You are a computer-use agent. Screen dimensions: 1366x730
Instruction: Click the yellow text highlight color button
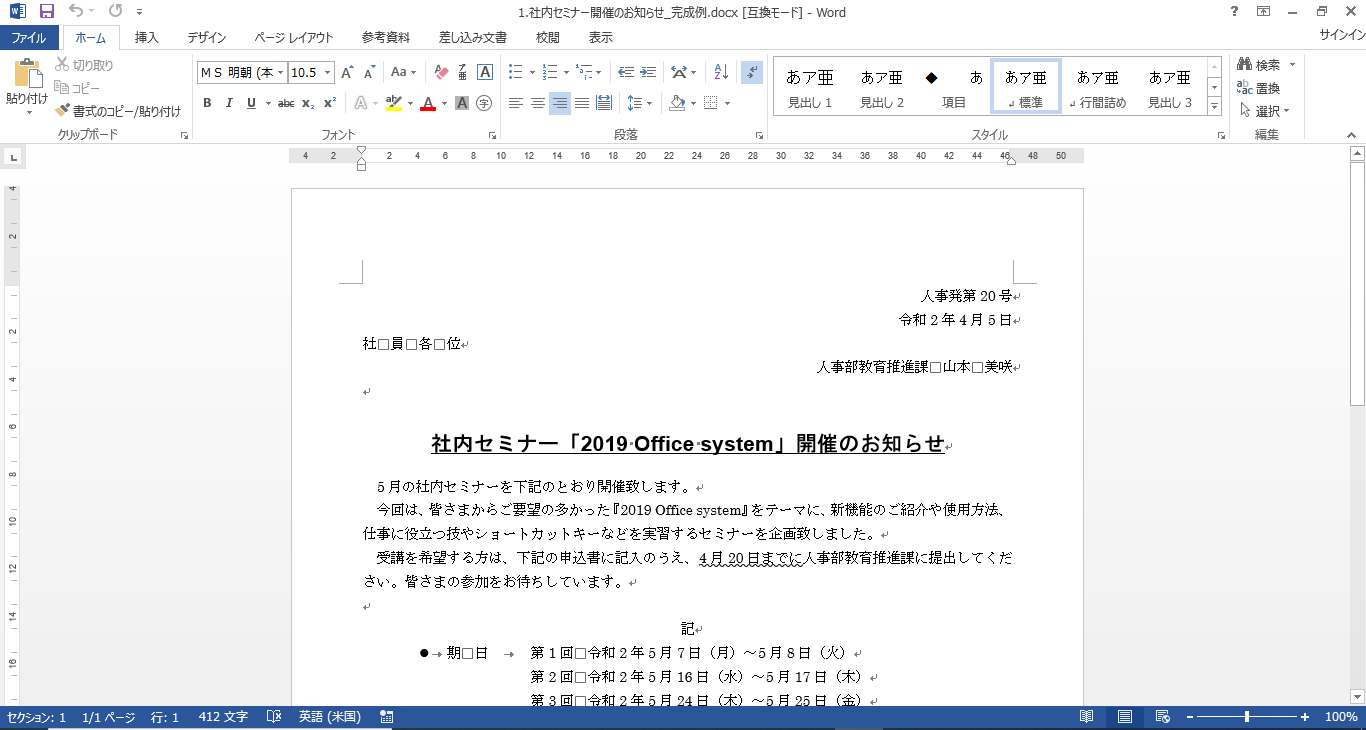point(393,103)
